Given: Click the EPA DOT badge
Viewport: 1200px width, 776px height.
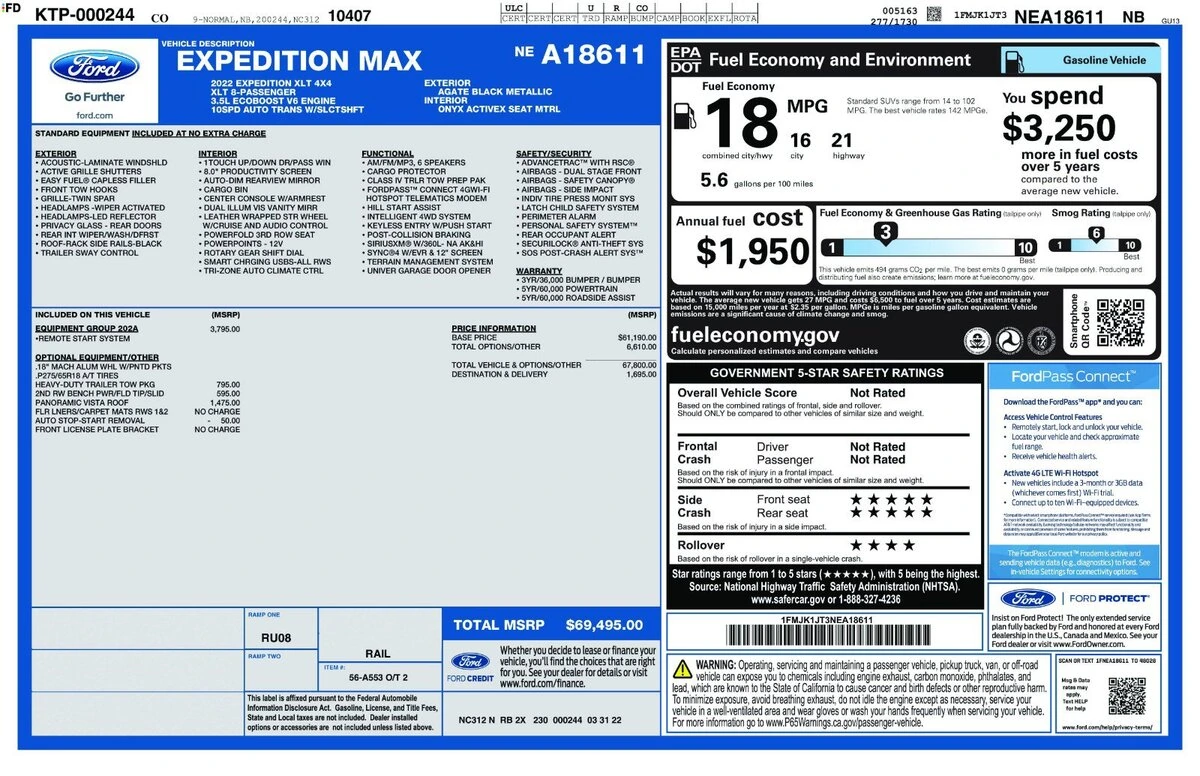Looking at the screenshot, I should pos(686,59).
